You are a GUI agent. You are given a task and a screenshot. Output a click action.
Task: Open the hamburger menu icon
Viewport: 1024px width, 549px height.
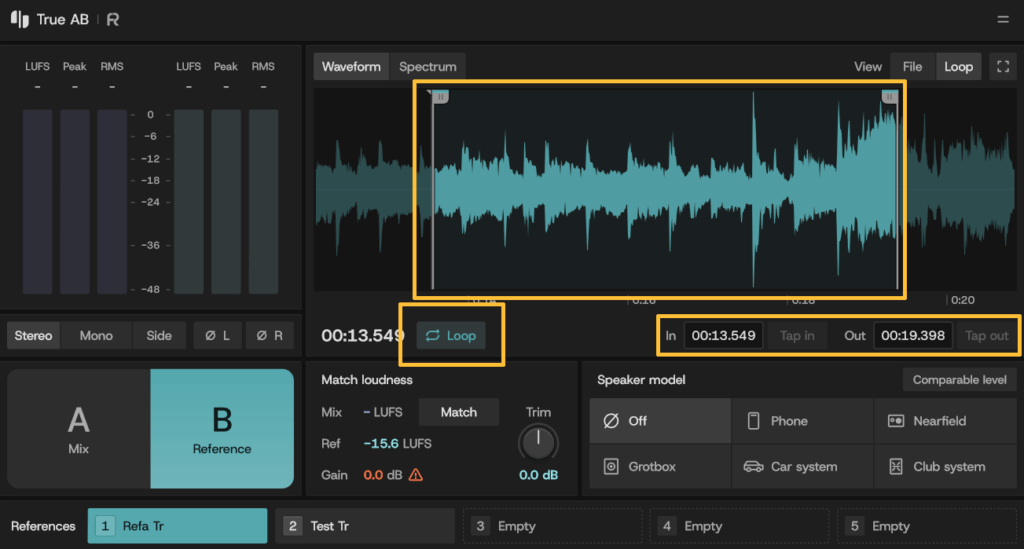(x=1002, y=20)
